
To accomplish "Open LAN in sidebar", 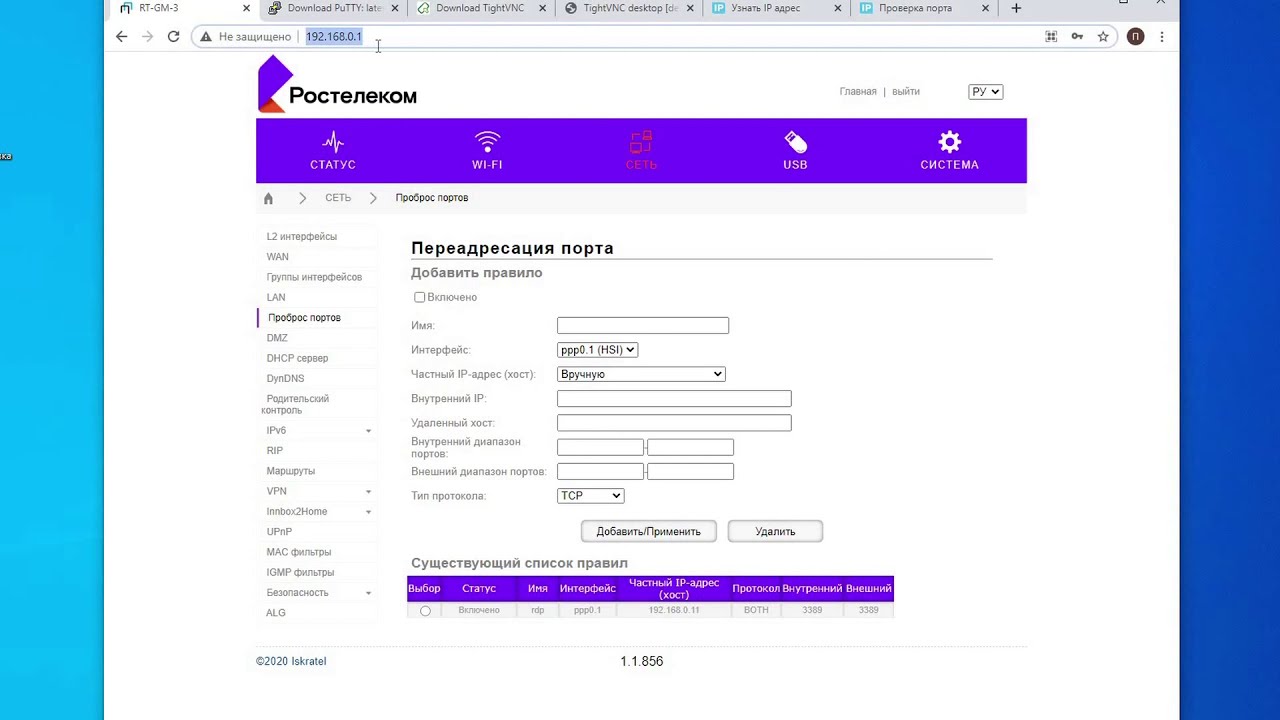I will tap(276, 298).
